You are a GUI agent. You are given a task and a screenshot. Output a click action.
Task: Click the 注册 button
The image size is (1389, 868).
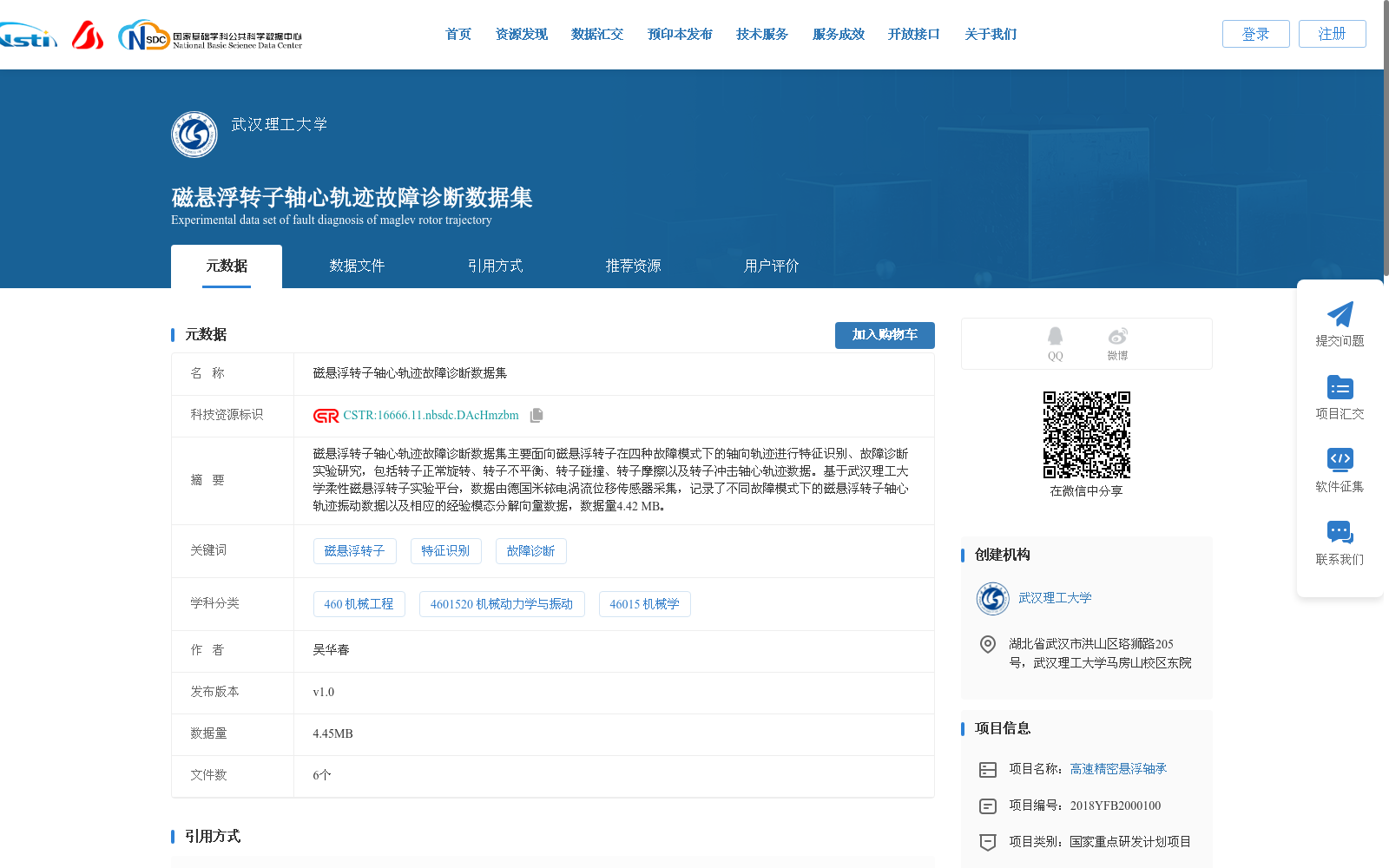click(1332, 34)
